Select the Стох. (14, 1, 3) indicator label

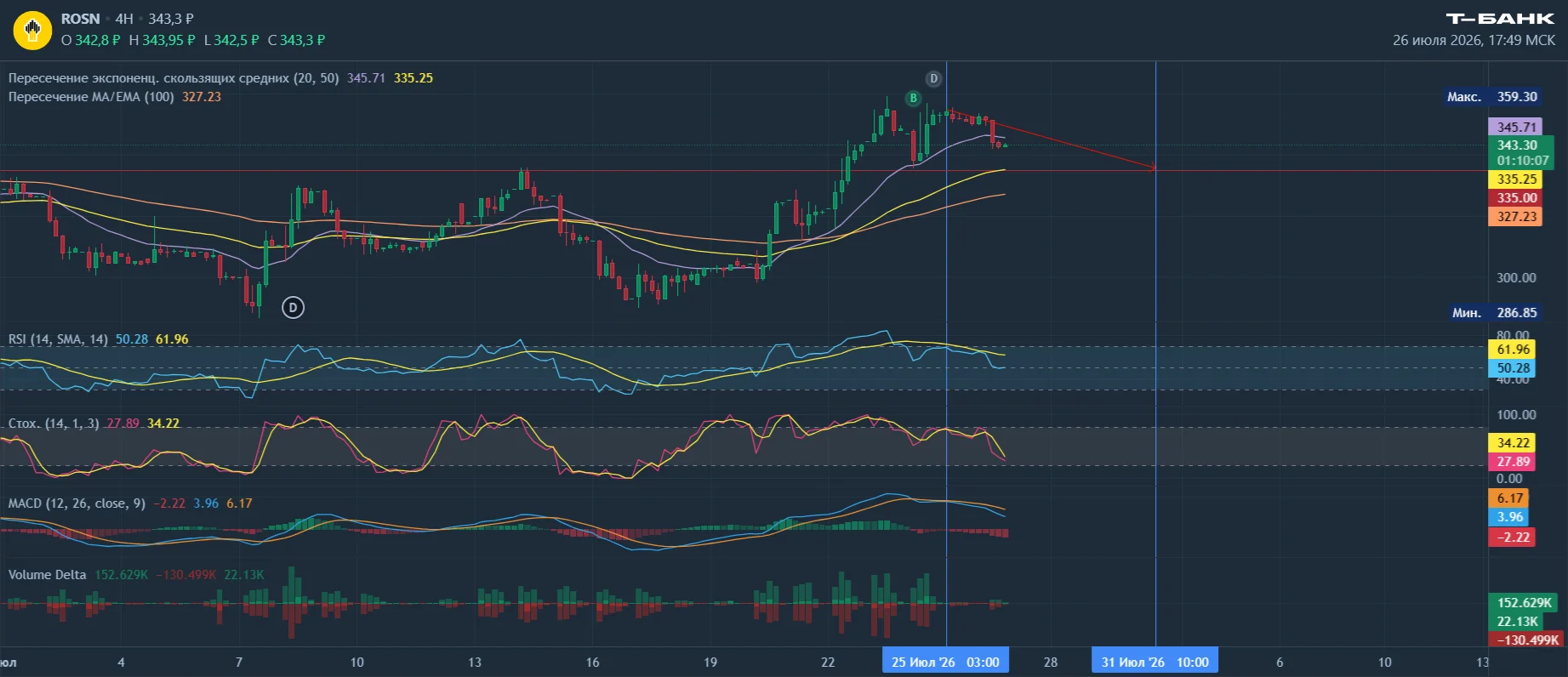[x=54, y=424]
